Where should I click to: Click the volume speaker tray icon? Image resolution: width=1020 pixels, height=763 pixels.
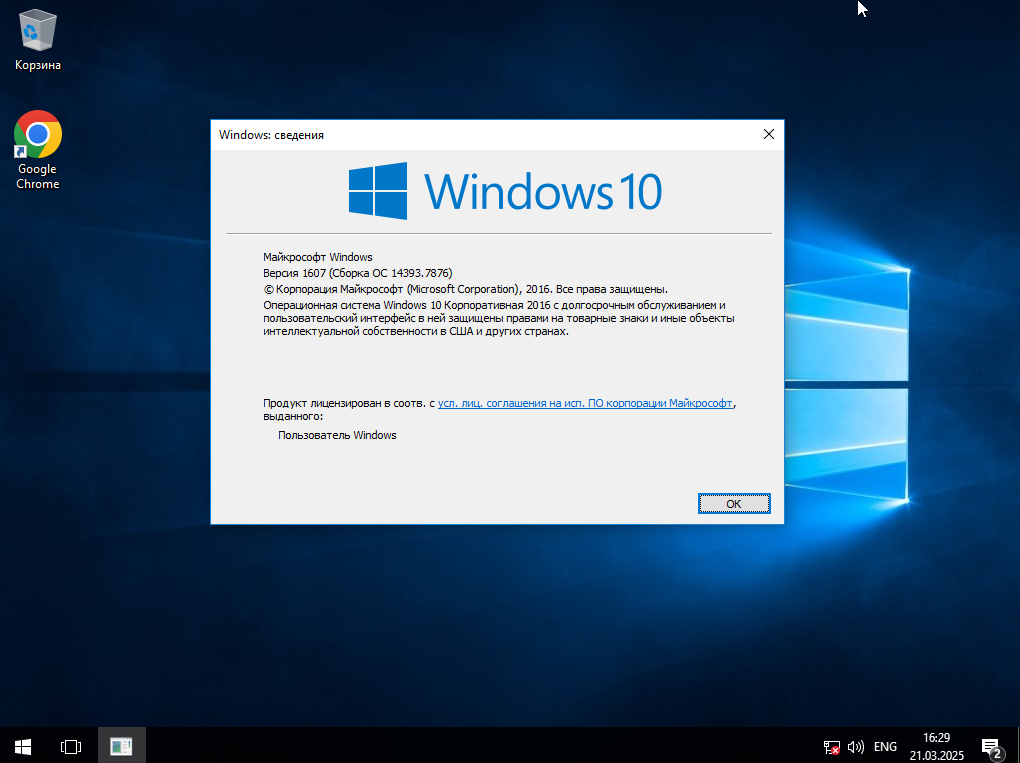855,747
